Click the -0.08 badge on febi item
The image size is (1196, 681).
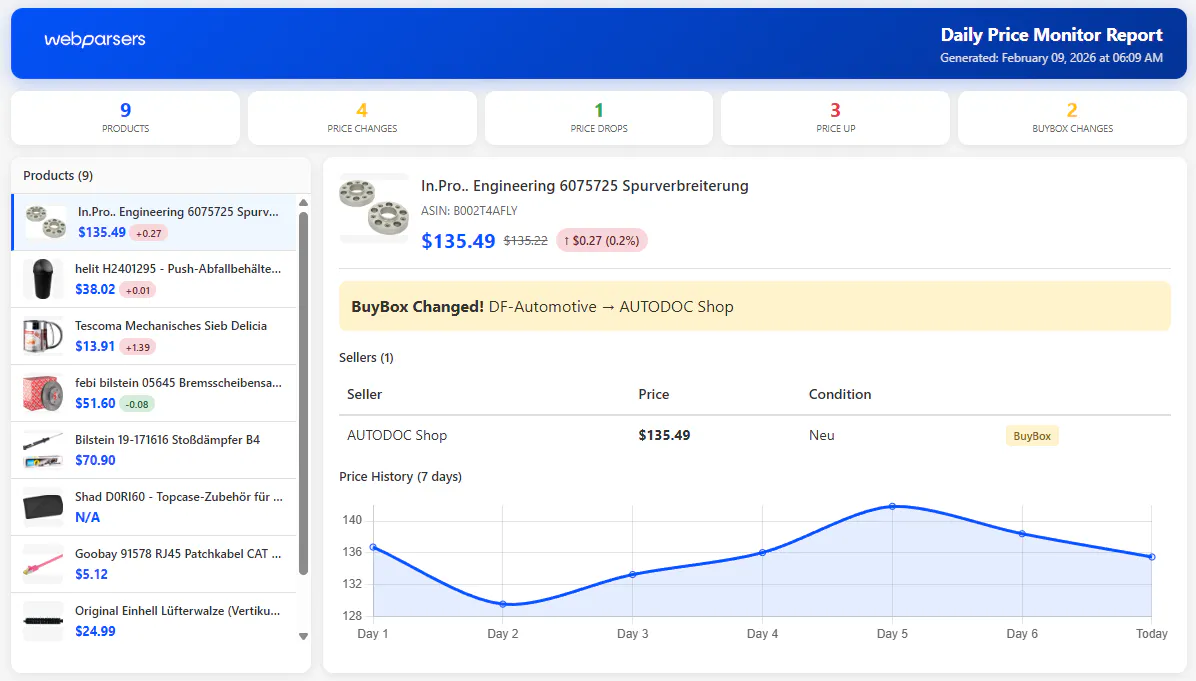137,404
